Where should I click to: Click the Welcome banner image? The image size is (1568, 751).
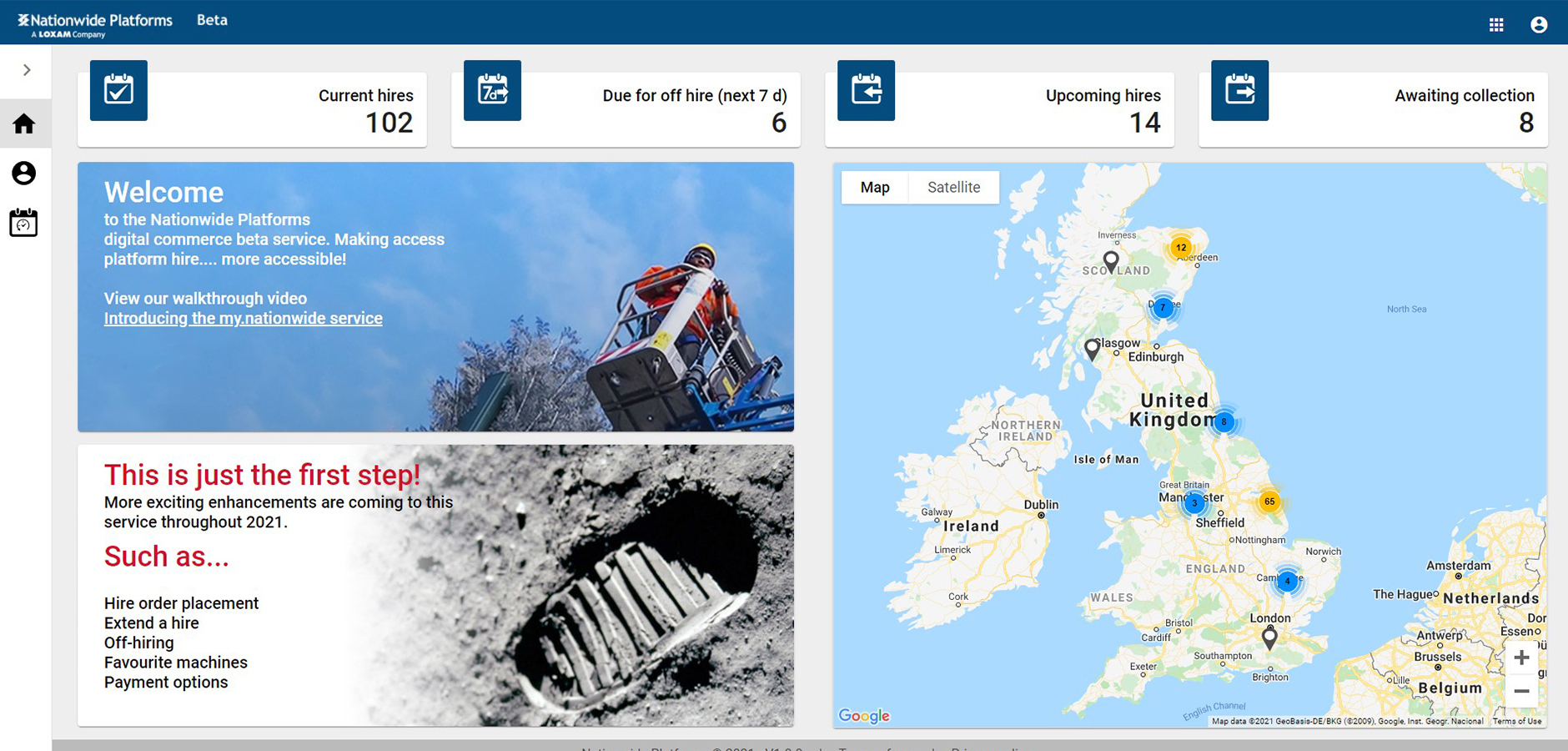tap(435, 297)
